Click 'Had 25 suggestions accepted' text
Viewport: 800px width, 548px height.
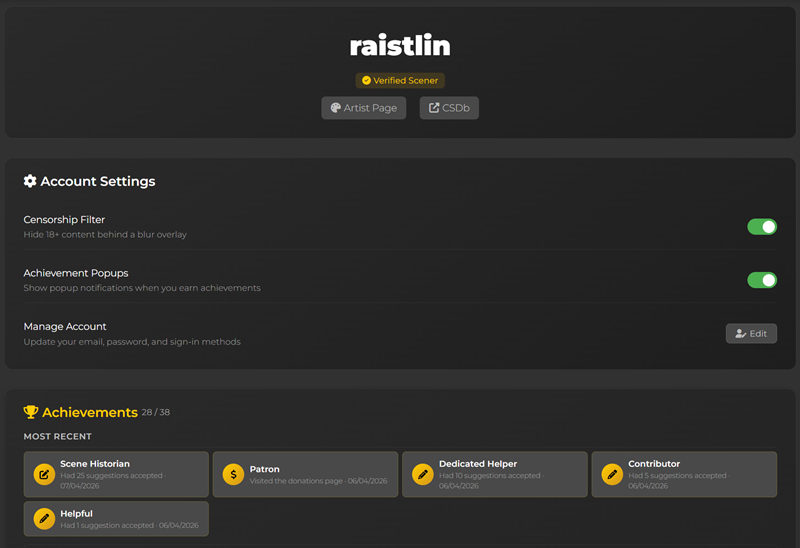pos(111,476)
